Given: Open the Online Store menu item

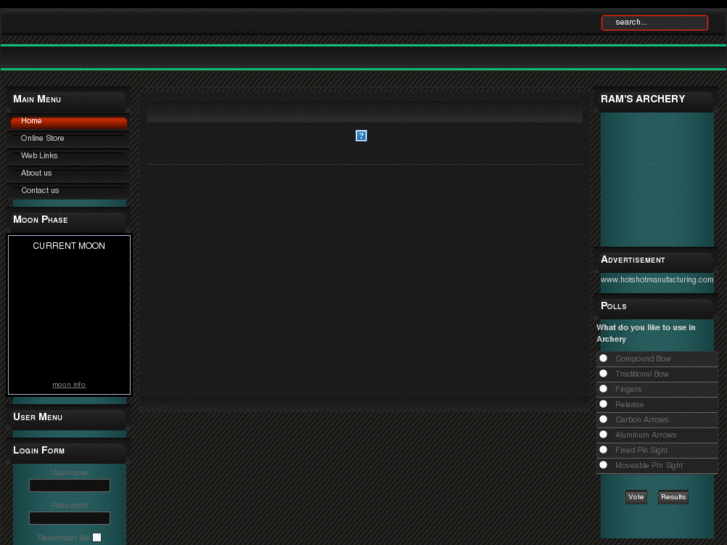Looking at the screenshot, I should (69, 138).
